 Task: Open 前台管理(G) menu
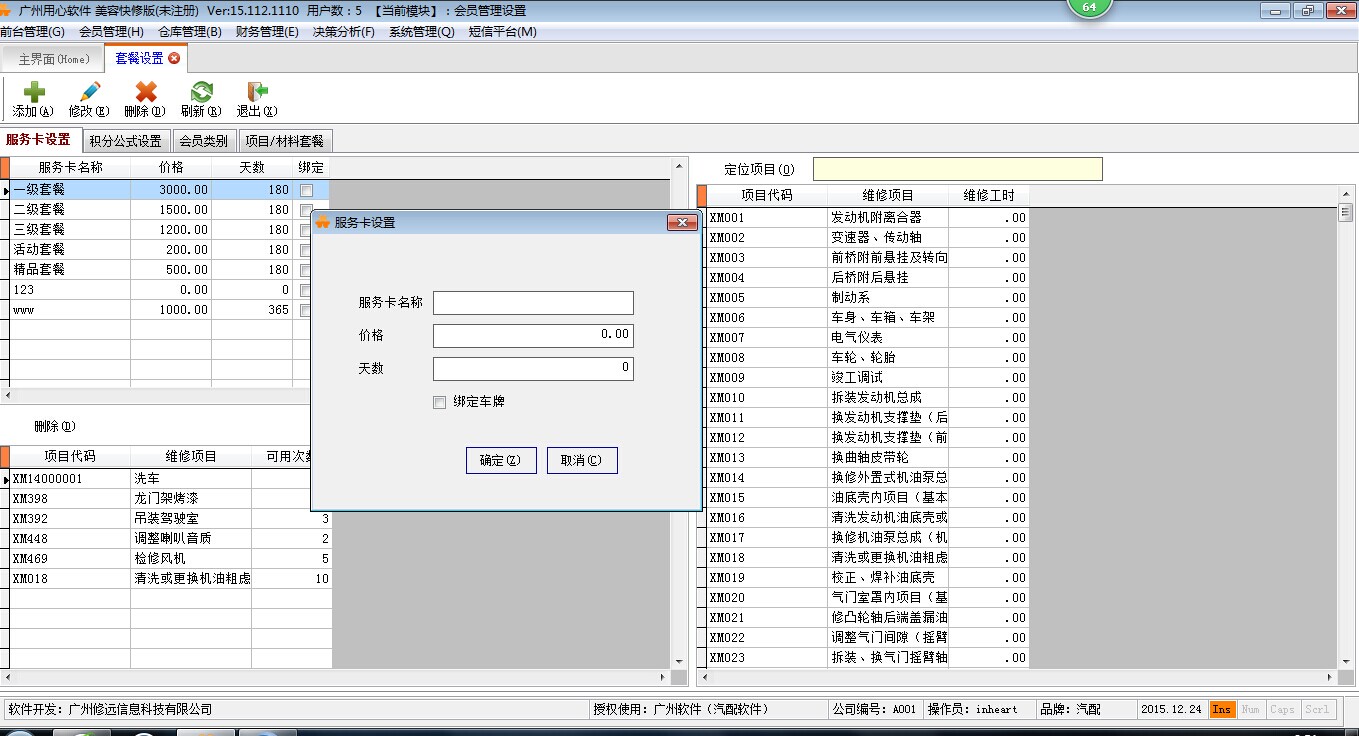tap(32, 31)
